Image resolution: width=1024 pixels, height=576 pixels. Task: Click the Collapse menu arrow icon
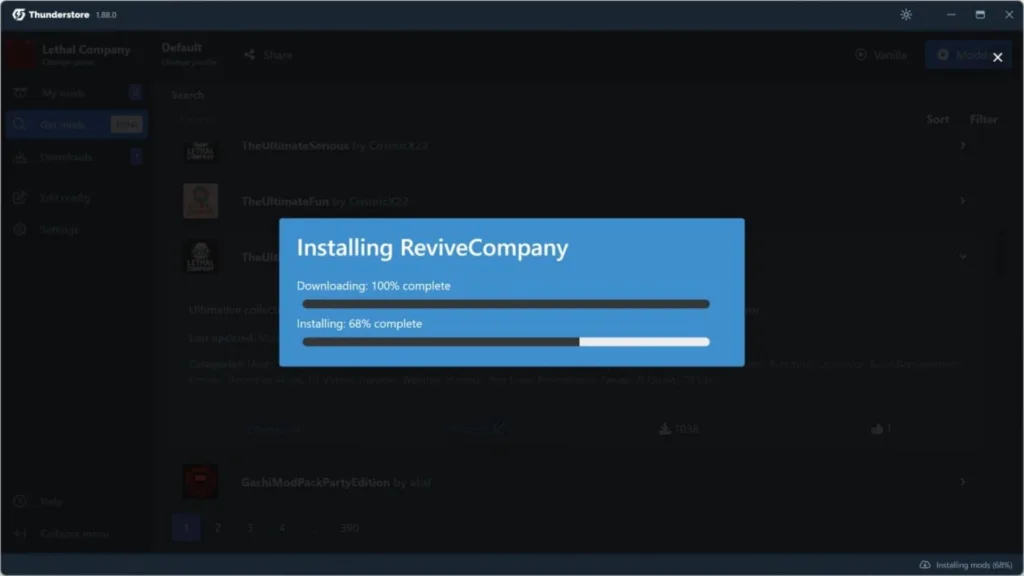(20, 533)
